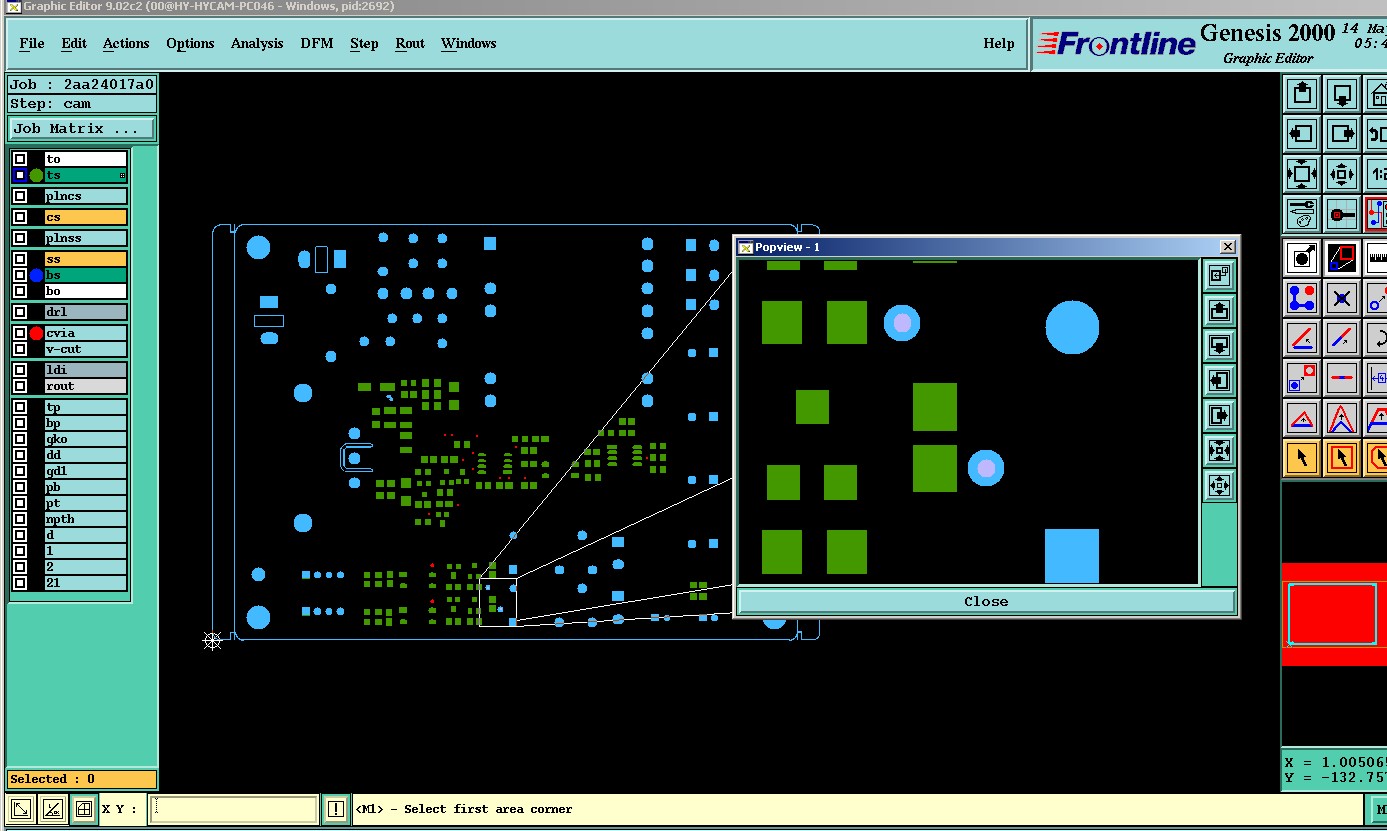This screenshot has height=831, width=1387.
Task: Click the red overview thumbnail panel
Action: (1334, 613)
